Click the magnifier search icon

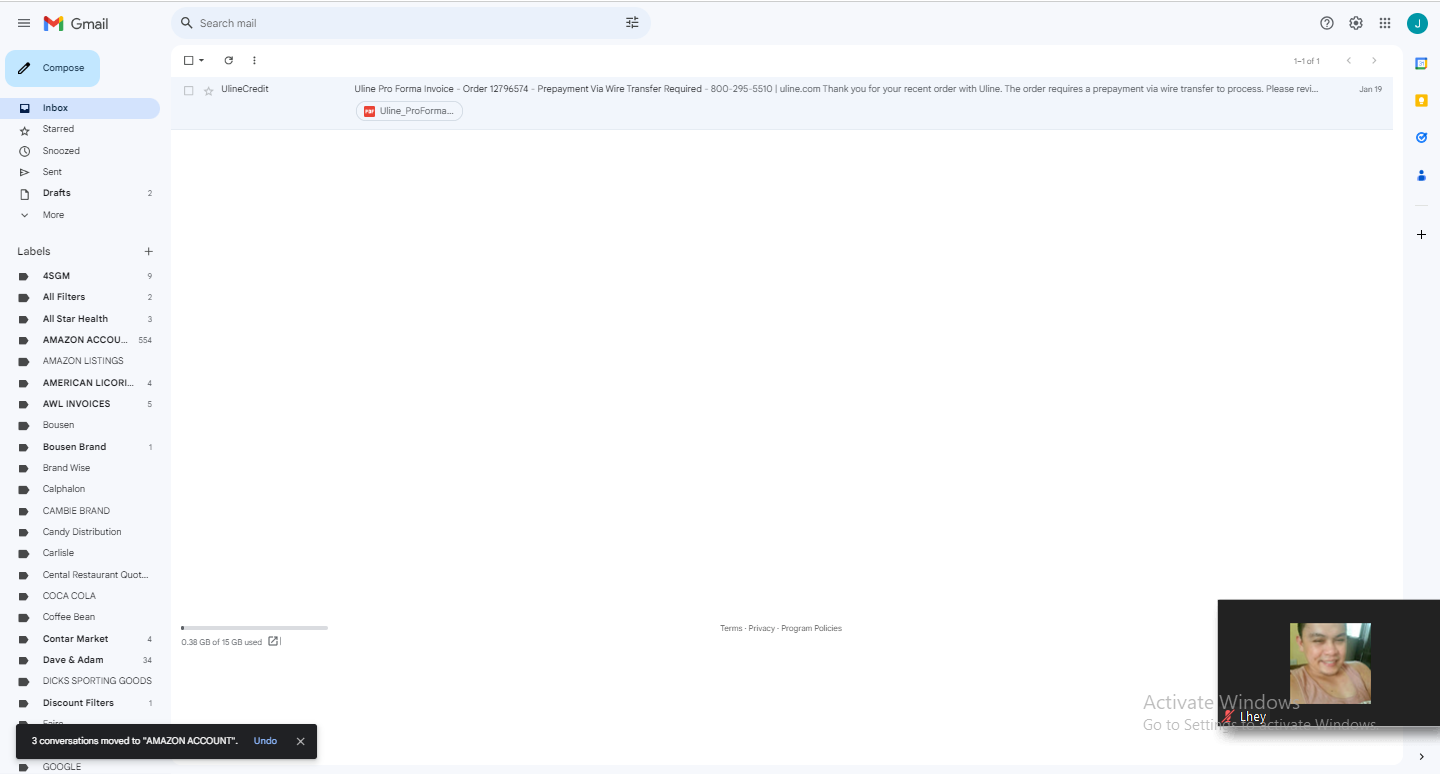coord(186,23)
